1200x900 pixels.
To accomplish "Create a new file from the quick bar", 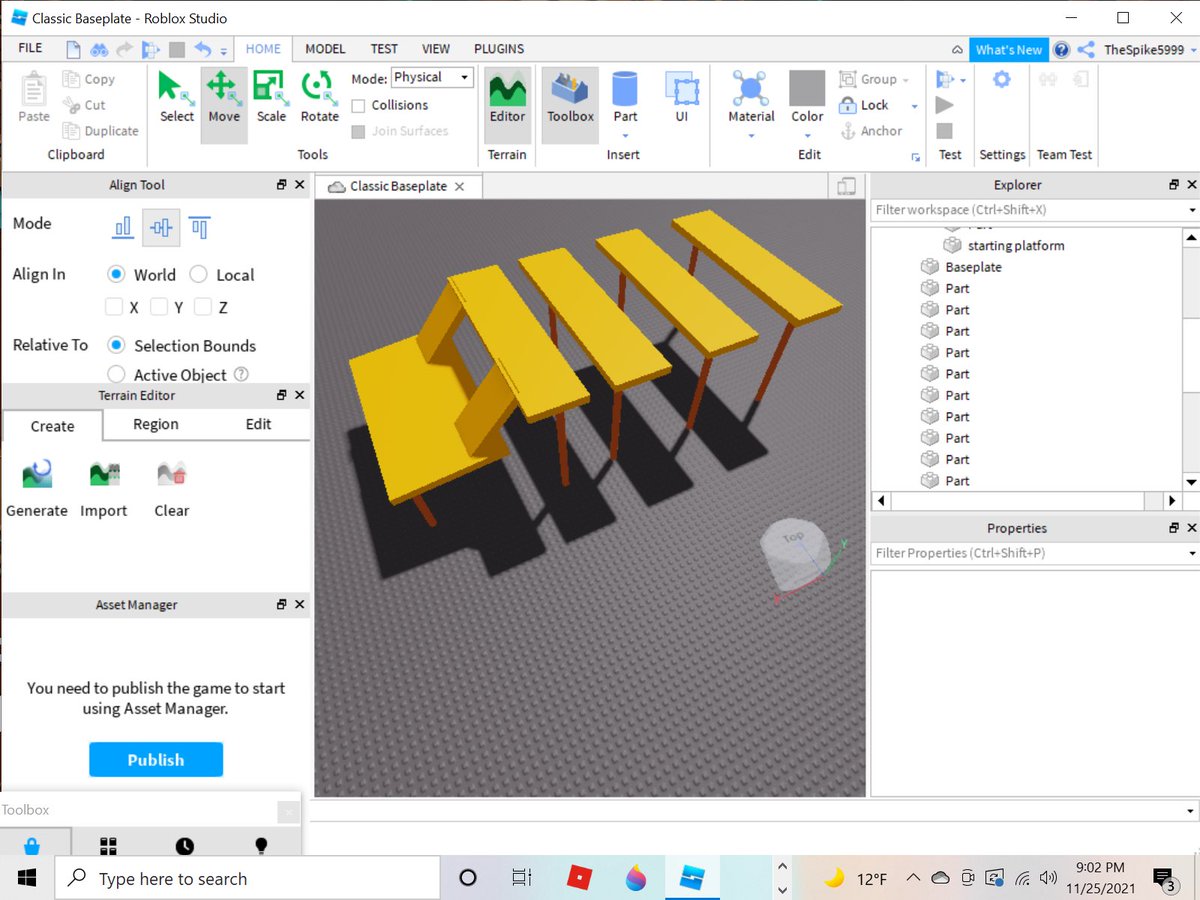I will coord(74,49).
